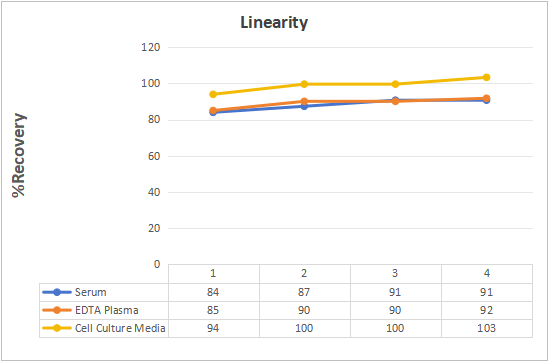Select the Serum value 87 cell

pos(305,292)
